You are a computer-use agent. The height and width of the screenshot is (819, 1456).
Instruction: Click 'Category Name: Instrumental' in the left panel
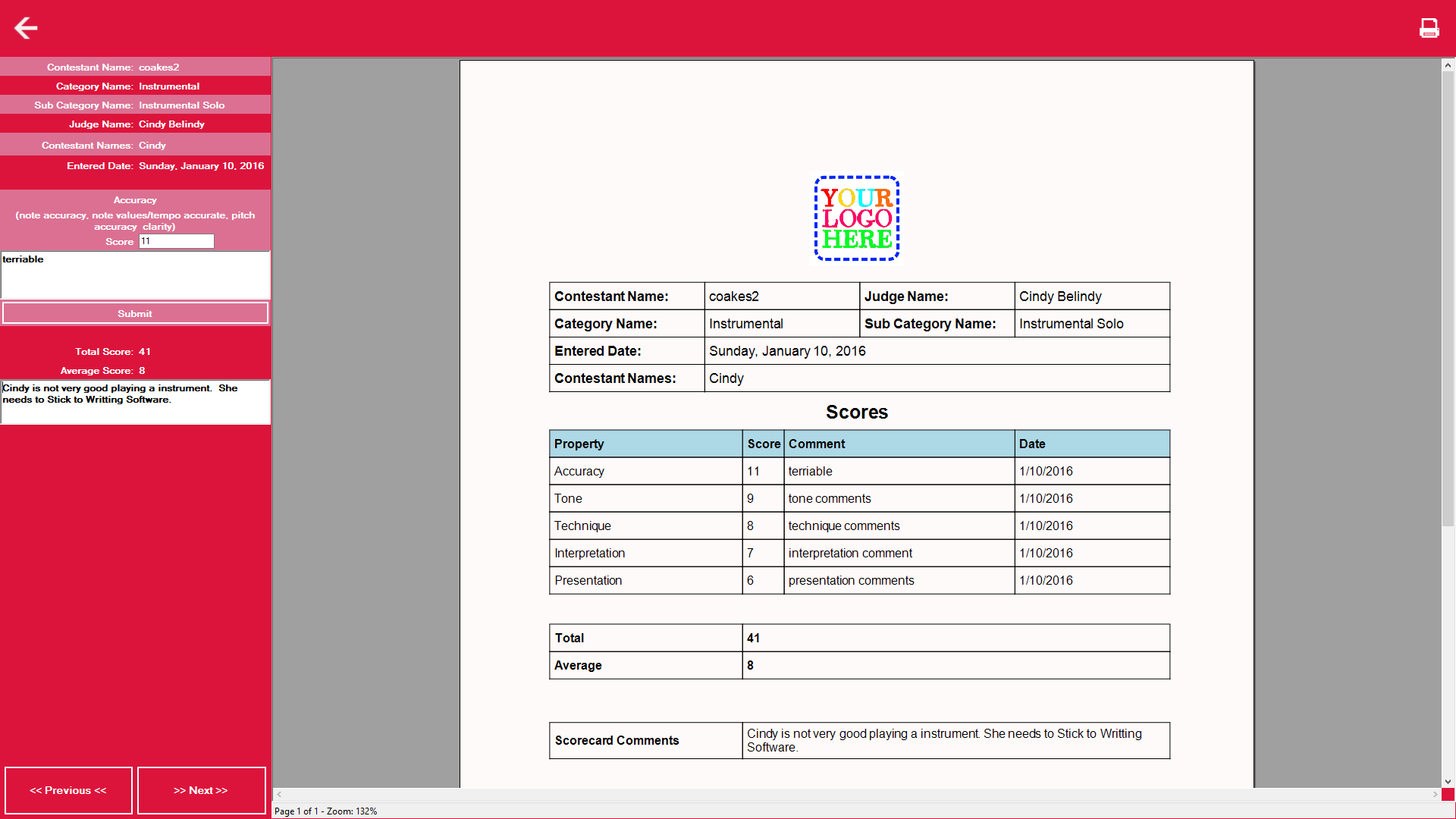[x=127, y=86]
